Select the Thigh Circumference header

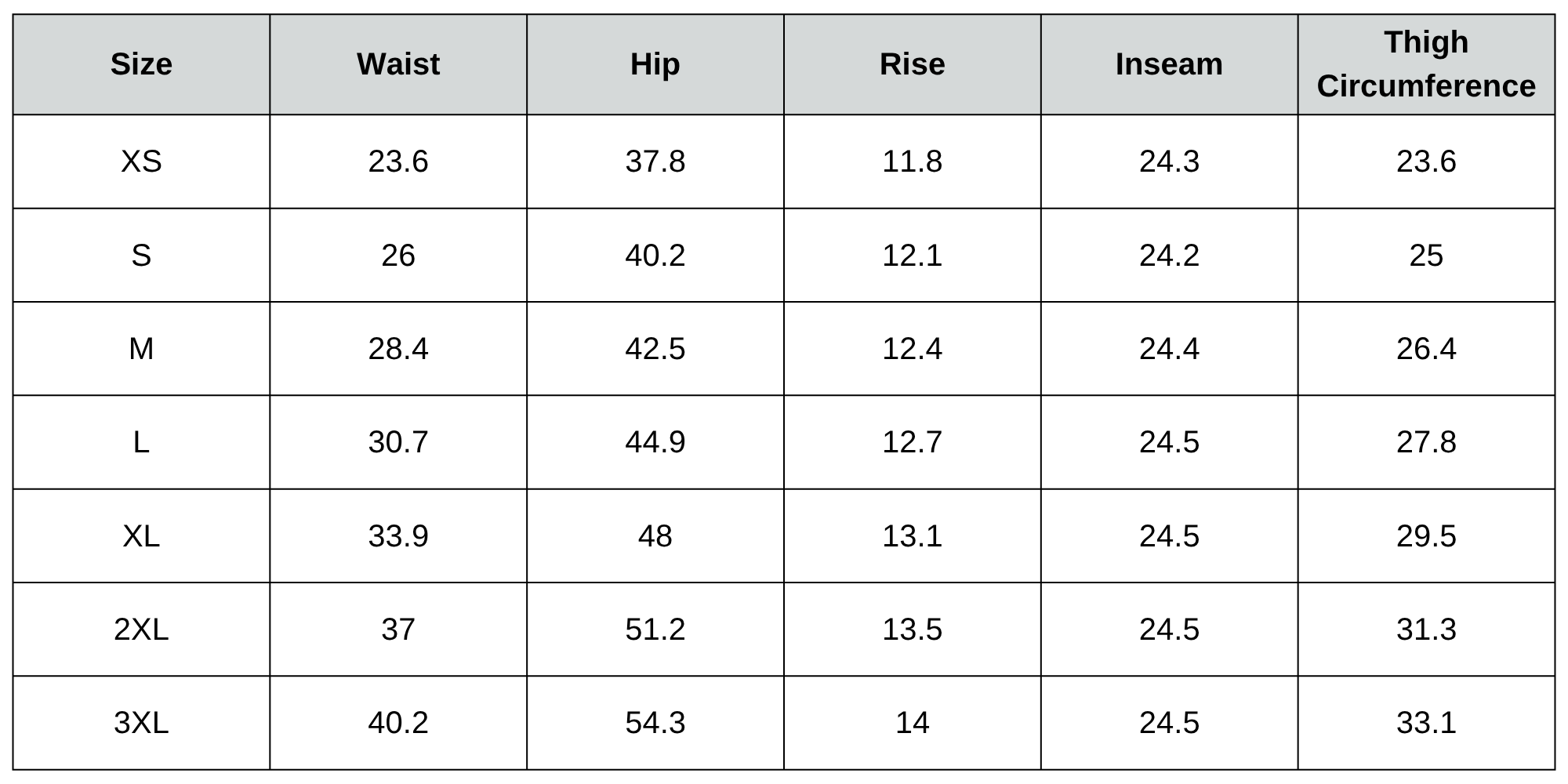(x=1426, y=64)
